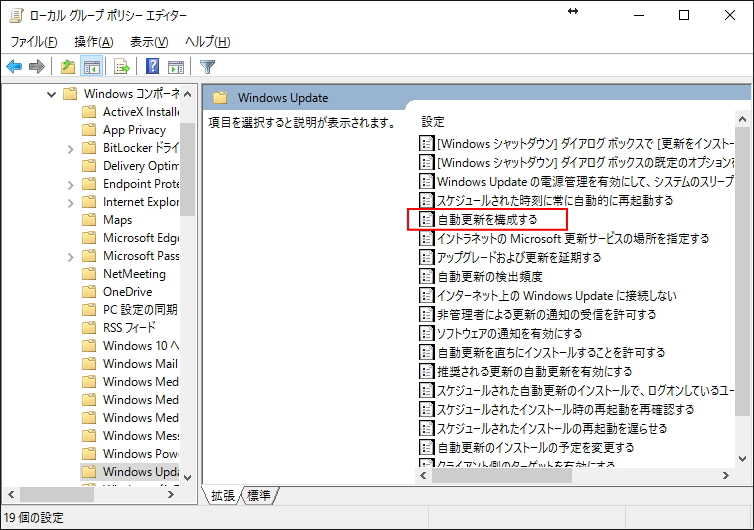
Task: Select the 自動更新を構成する policy
Action: (487, 219)
